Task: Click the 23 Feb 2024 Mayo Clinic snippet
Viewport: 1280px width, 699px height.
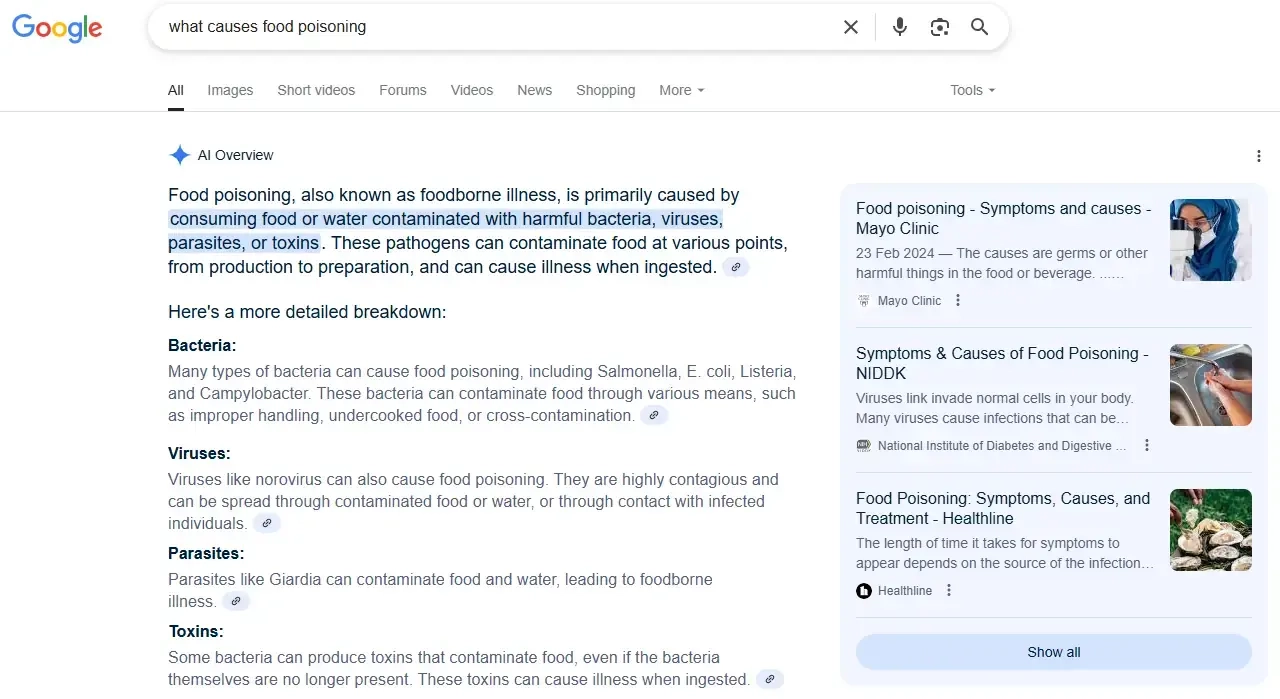Action: point(1003,263)
